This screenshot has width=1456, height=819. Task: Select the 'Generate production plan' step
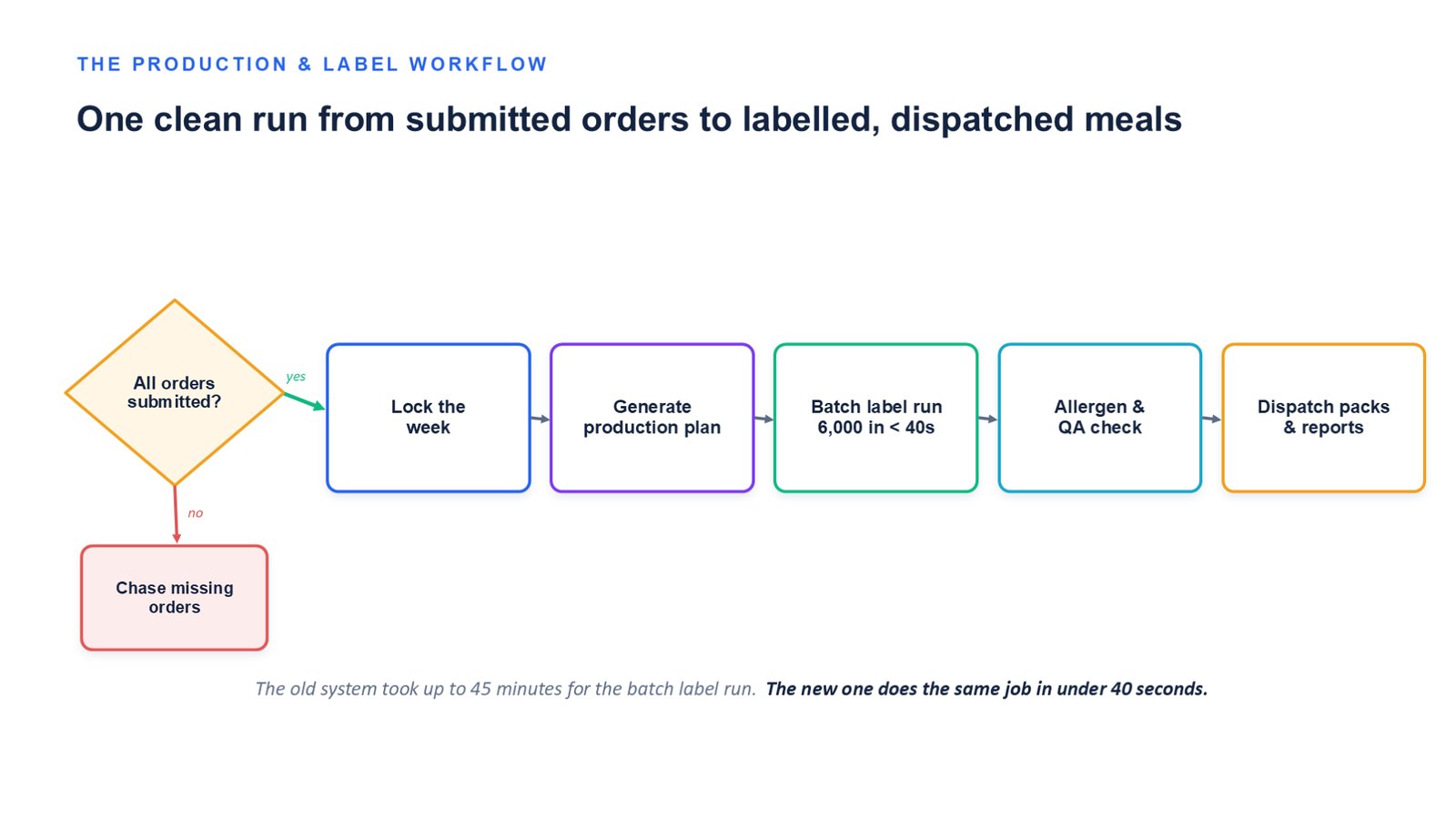[652, 418]
